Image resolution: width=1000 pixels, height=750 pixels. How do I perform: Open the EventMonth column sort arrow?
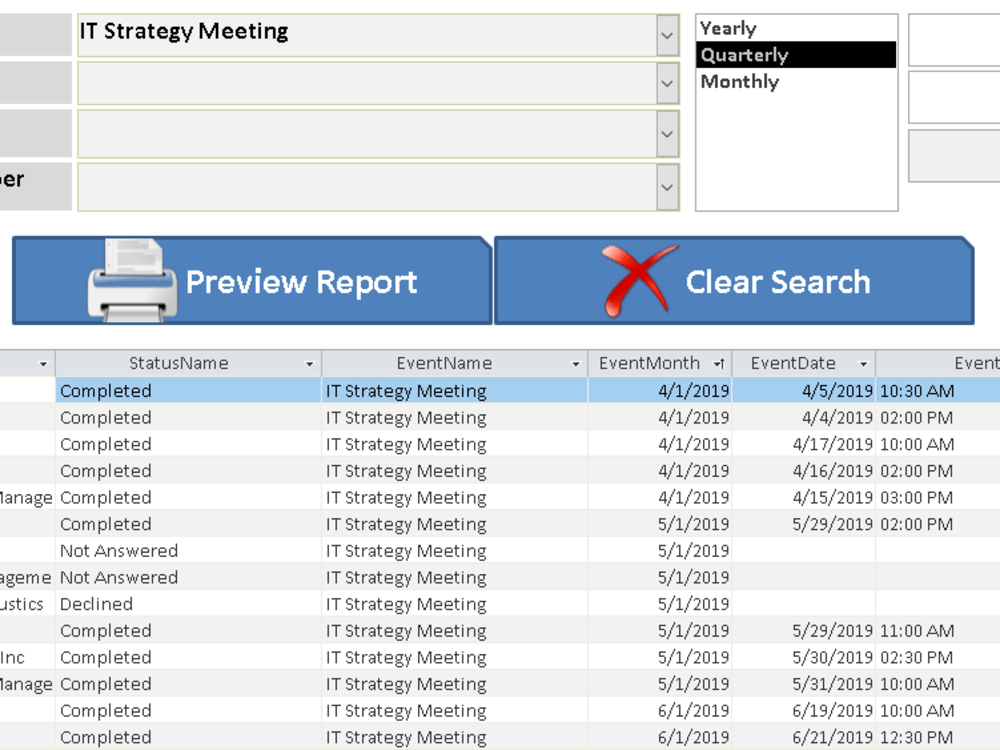[719, 364]
